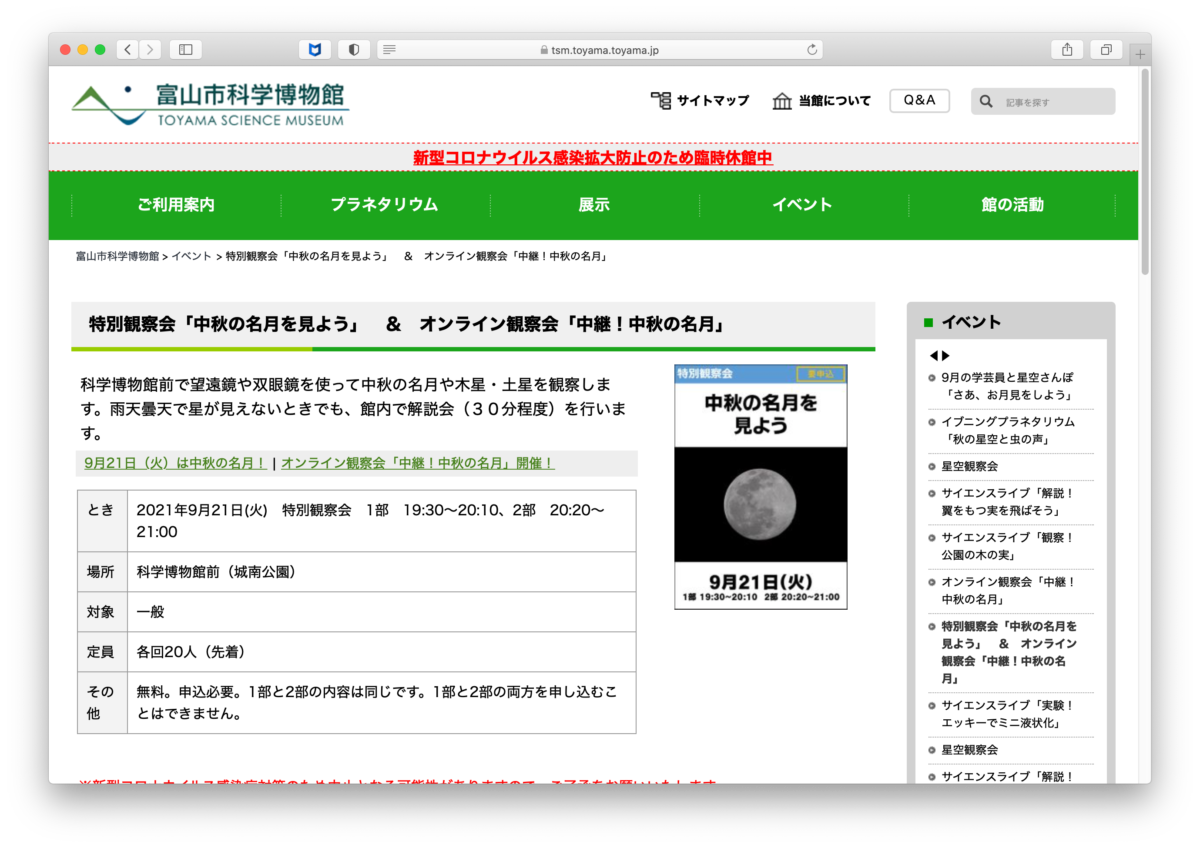Click the privacy report half-shield icon
Screen dimensions: 1200x848
(x=353, y=49)
